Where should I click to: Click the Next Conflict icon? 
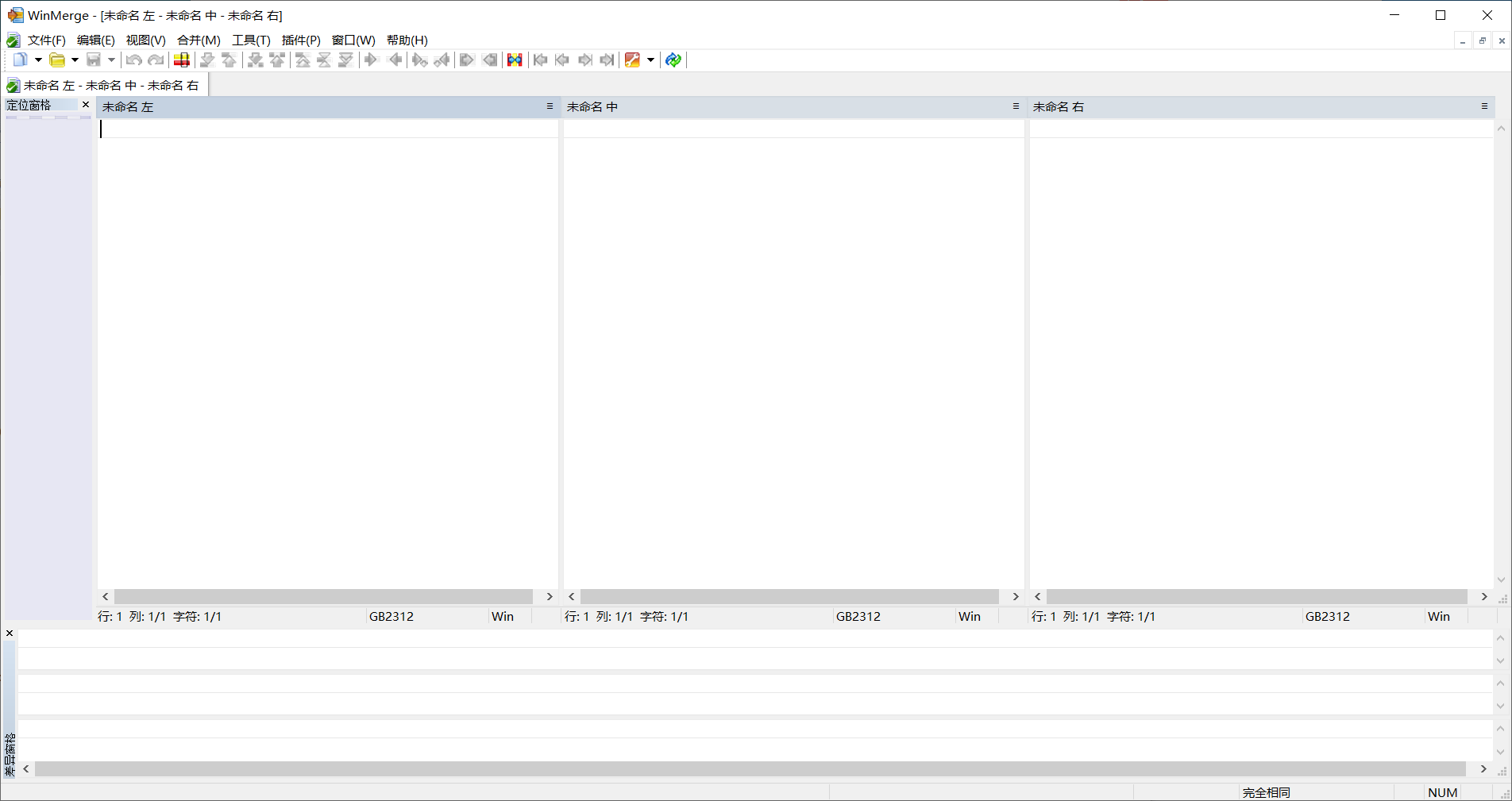pos(255,60)
